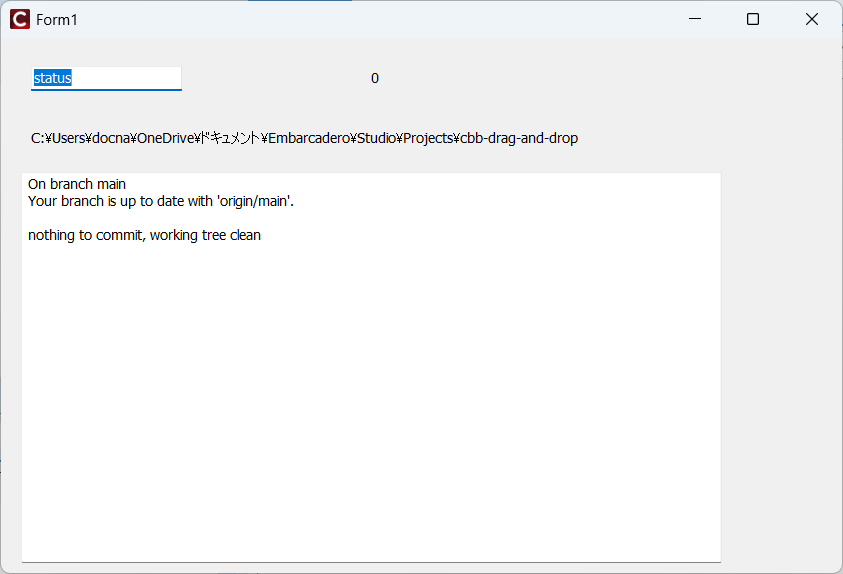843x574 pixels.
Task: Click the '0' exit code label
Action: 375,79
